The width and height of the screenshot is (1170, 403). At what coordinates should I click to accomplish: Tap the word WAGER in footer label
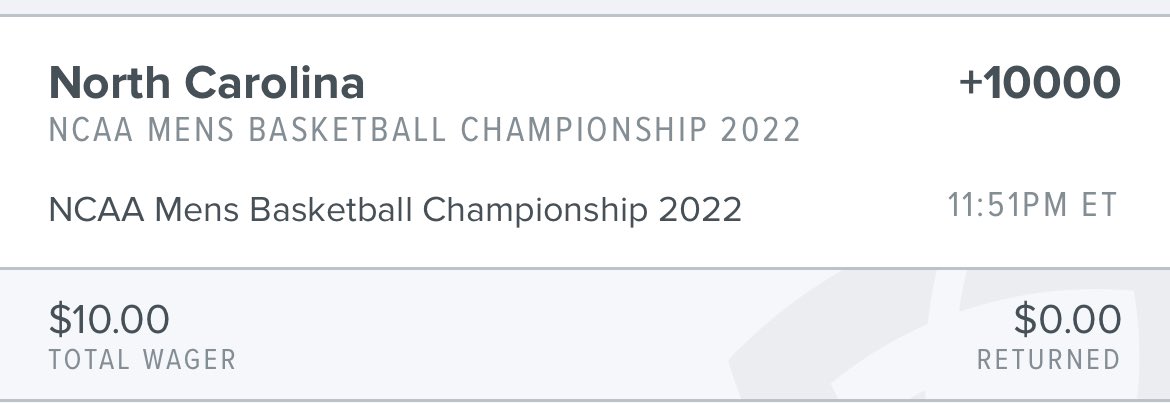click(x=187, y=359)
